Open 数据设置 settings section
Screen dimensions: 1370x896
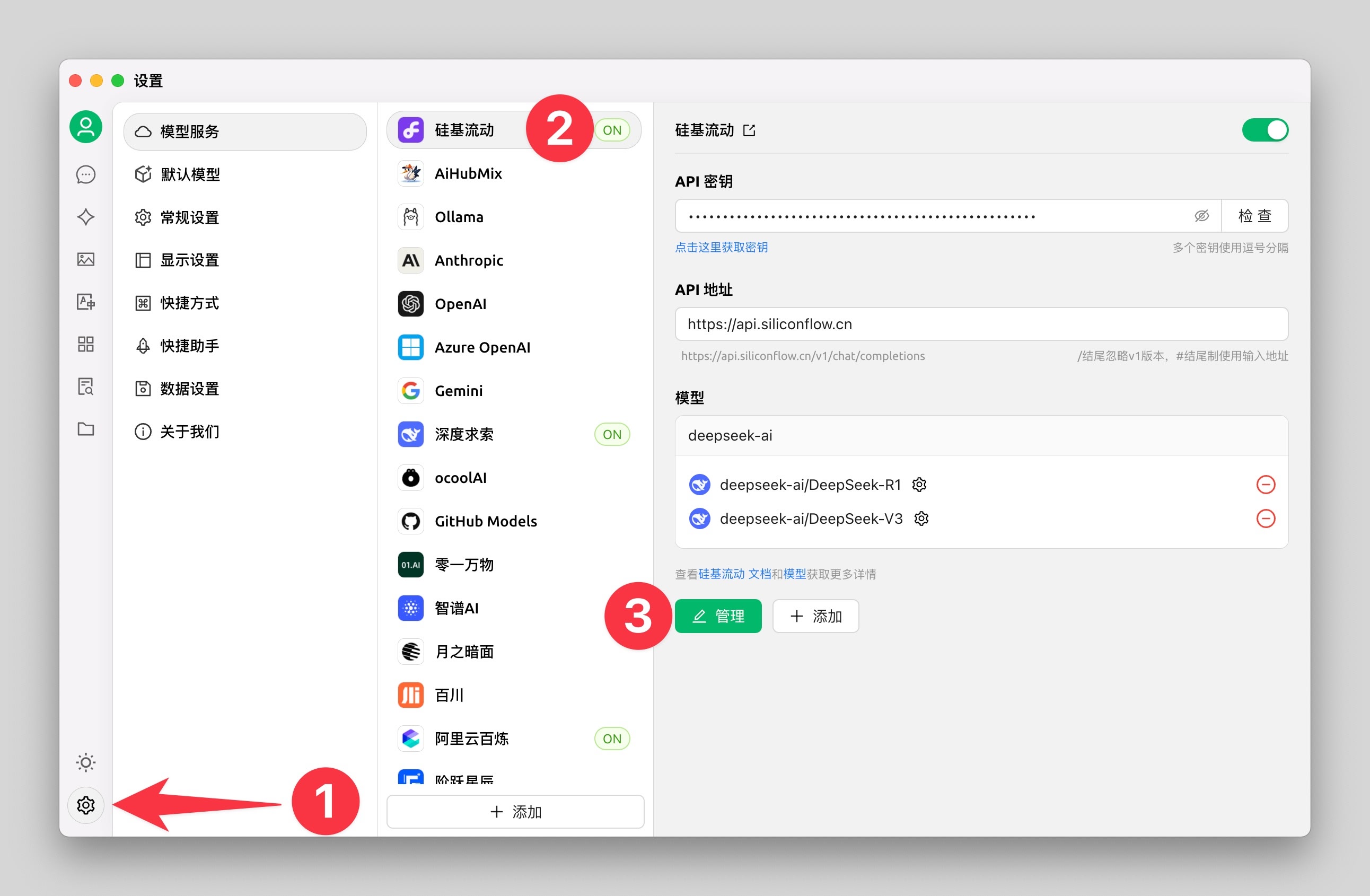point(244,389)
